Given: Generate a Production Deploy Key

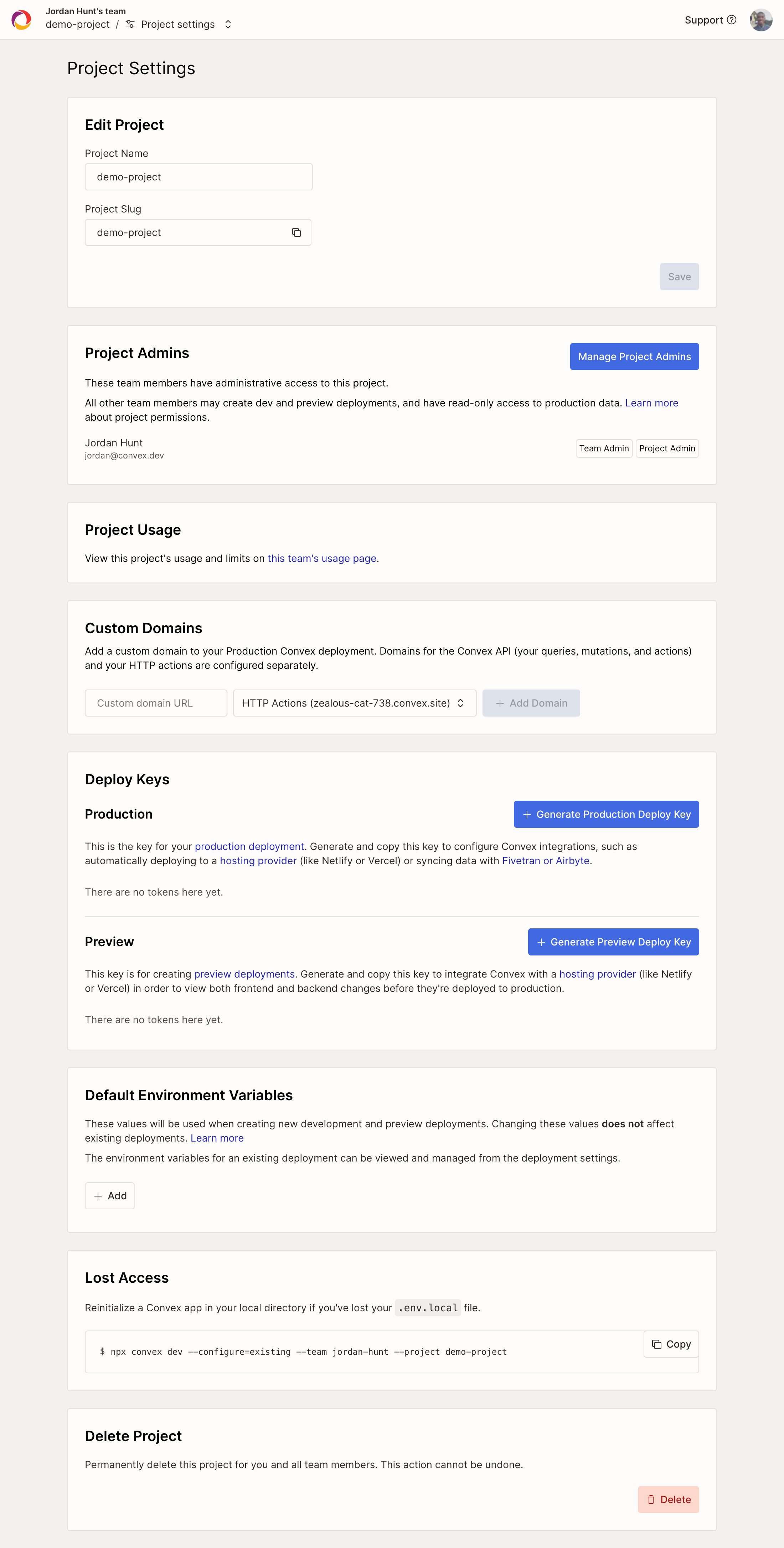Looking at the screenshot, I should [x=606, y=814].
